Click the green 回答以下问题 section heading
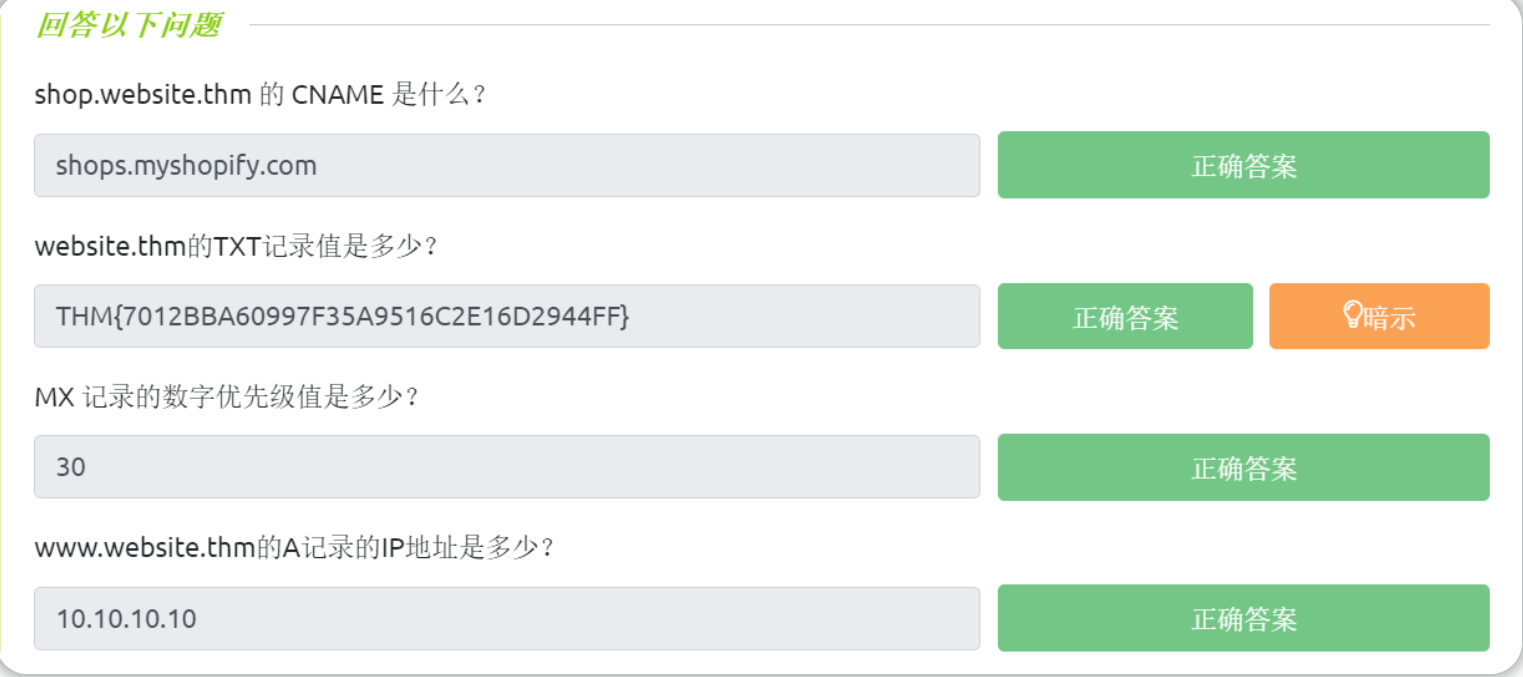1523x677 pixels. 128,25
